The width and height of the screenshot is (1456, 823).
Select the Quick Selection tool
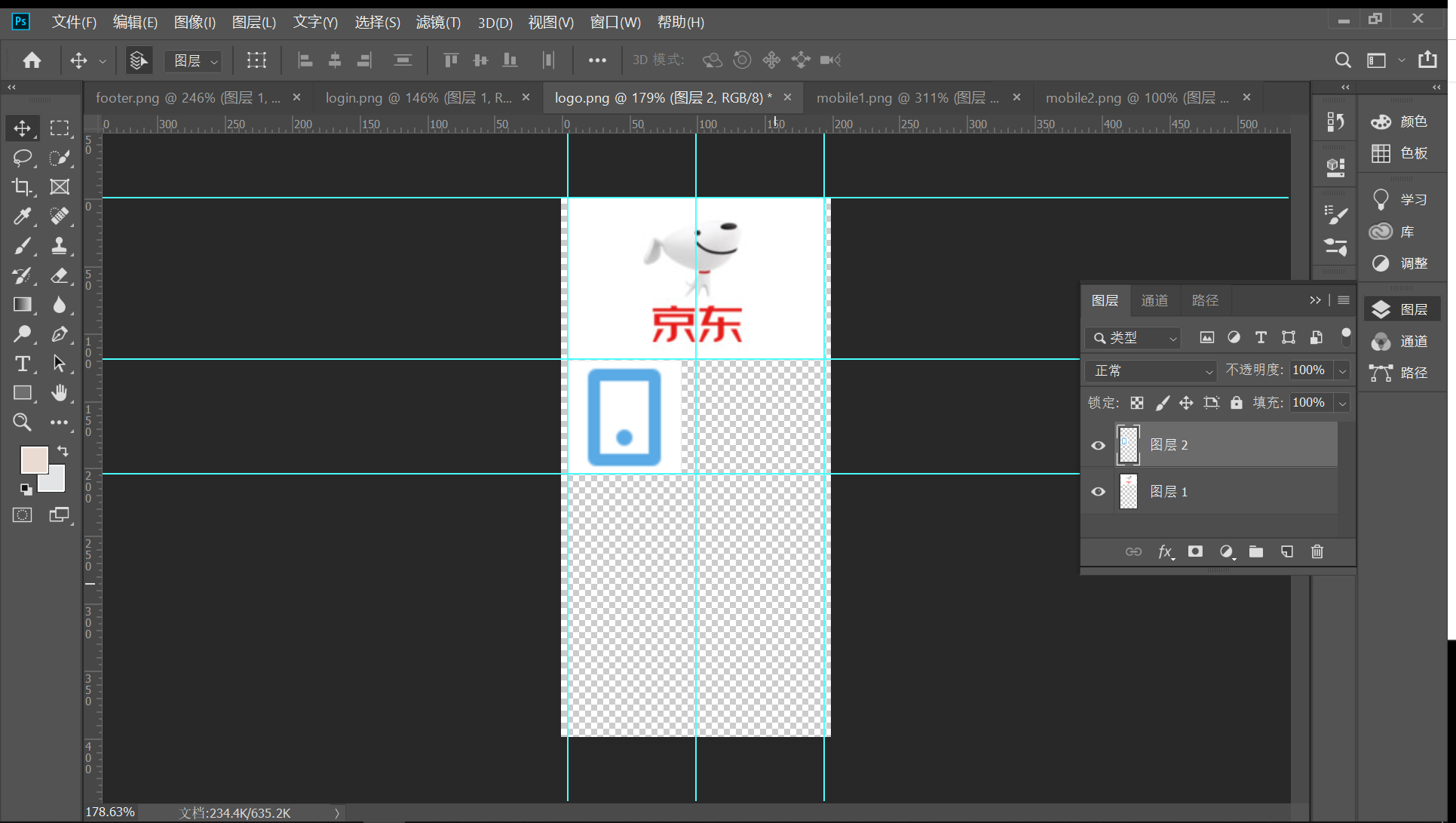[x=60, y=158]
